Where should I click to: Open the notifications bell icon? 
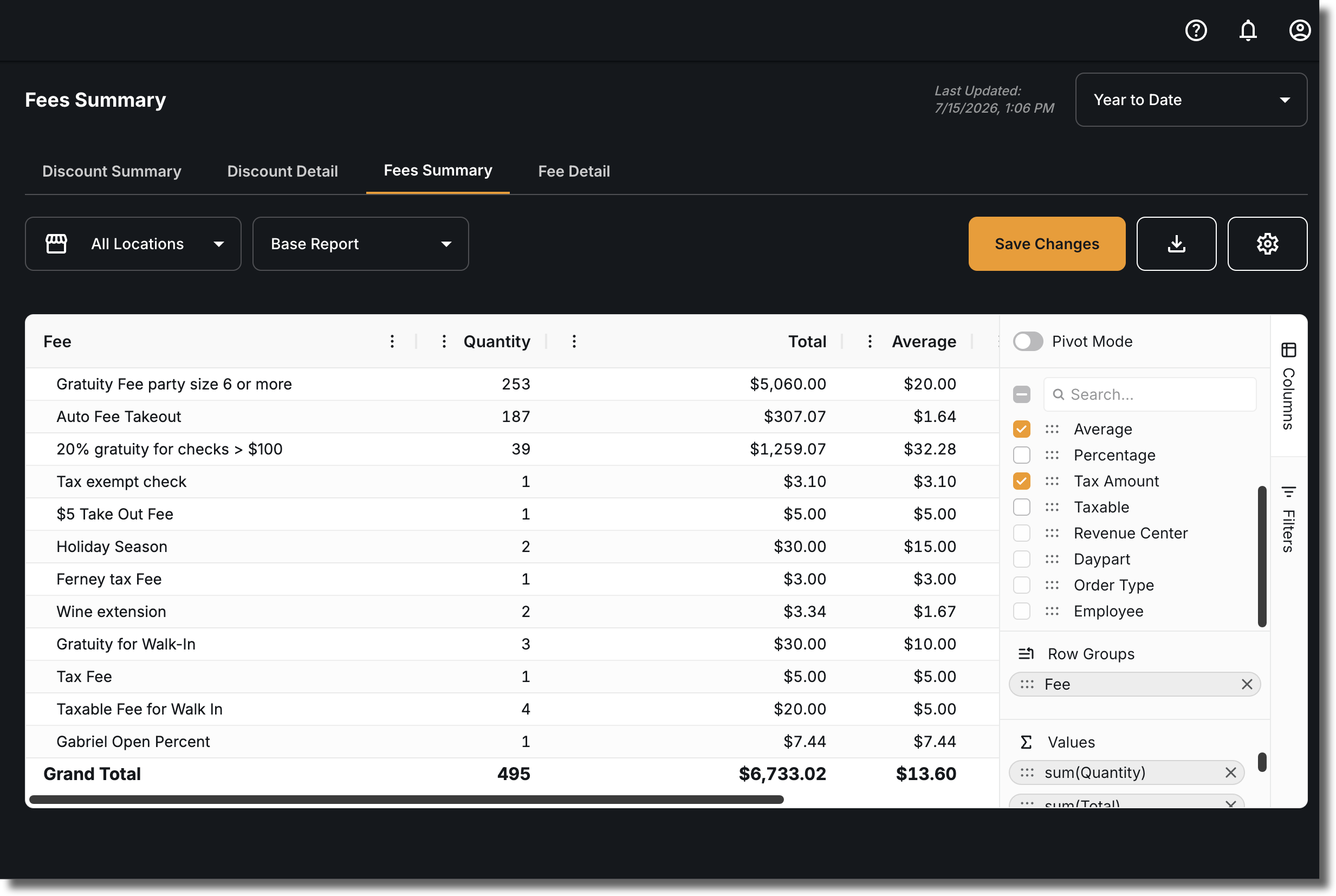pyautogui.click(x=1248, y=30)
